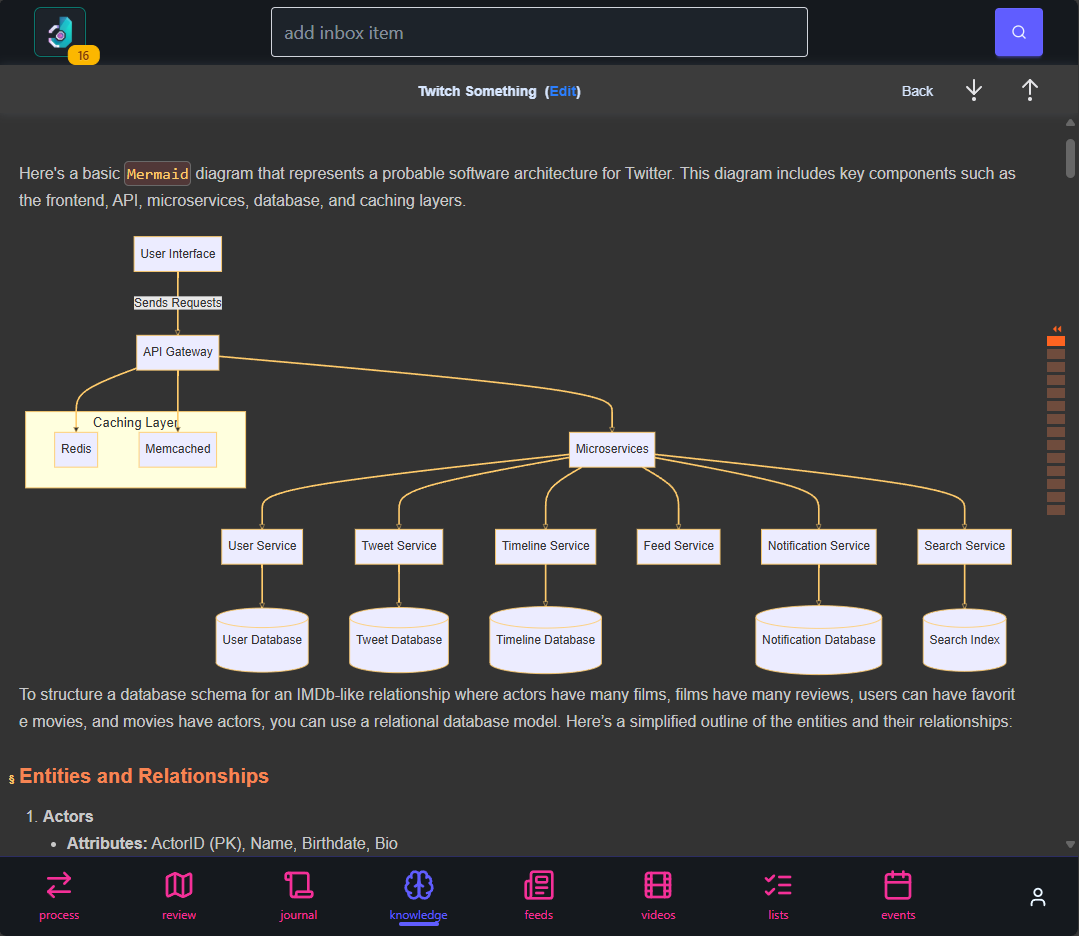This screenshot has width=1079, height=936.
Task: Select the highlighted orange outline marker
Action: (1056, 341)
